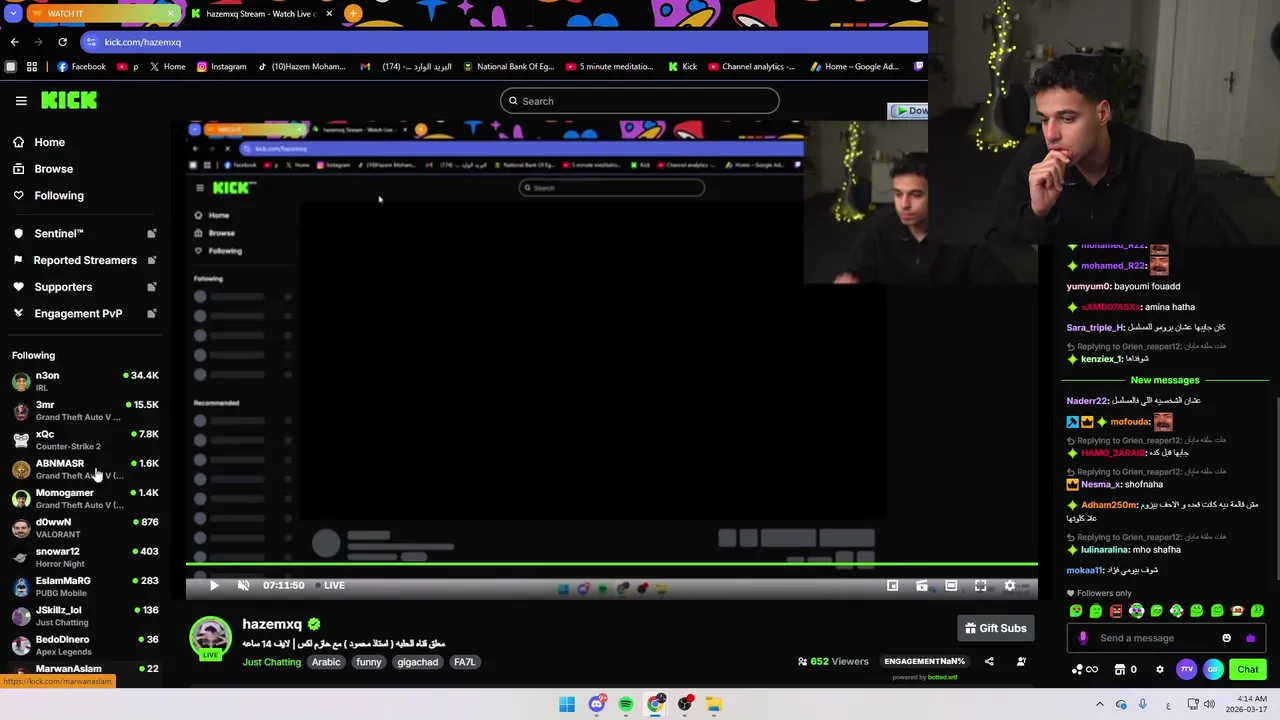Screen dimensions: 1280x720
Task: Click the GIF button in chat
Action: (x=1213, y=669)
